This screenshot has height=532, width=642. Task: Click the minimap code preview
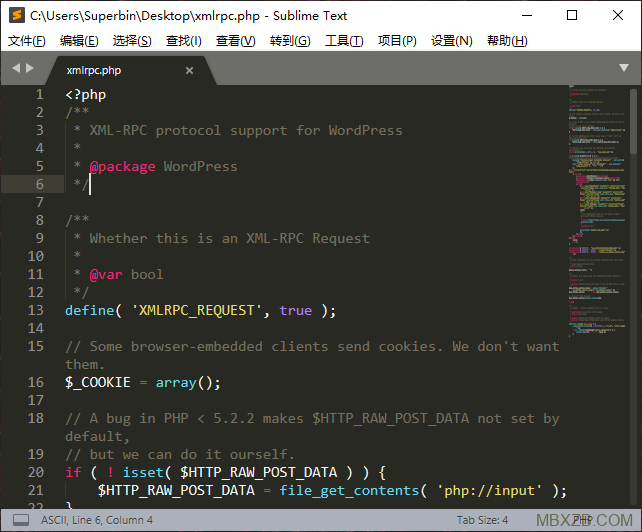(x=597, y=211)
